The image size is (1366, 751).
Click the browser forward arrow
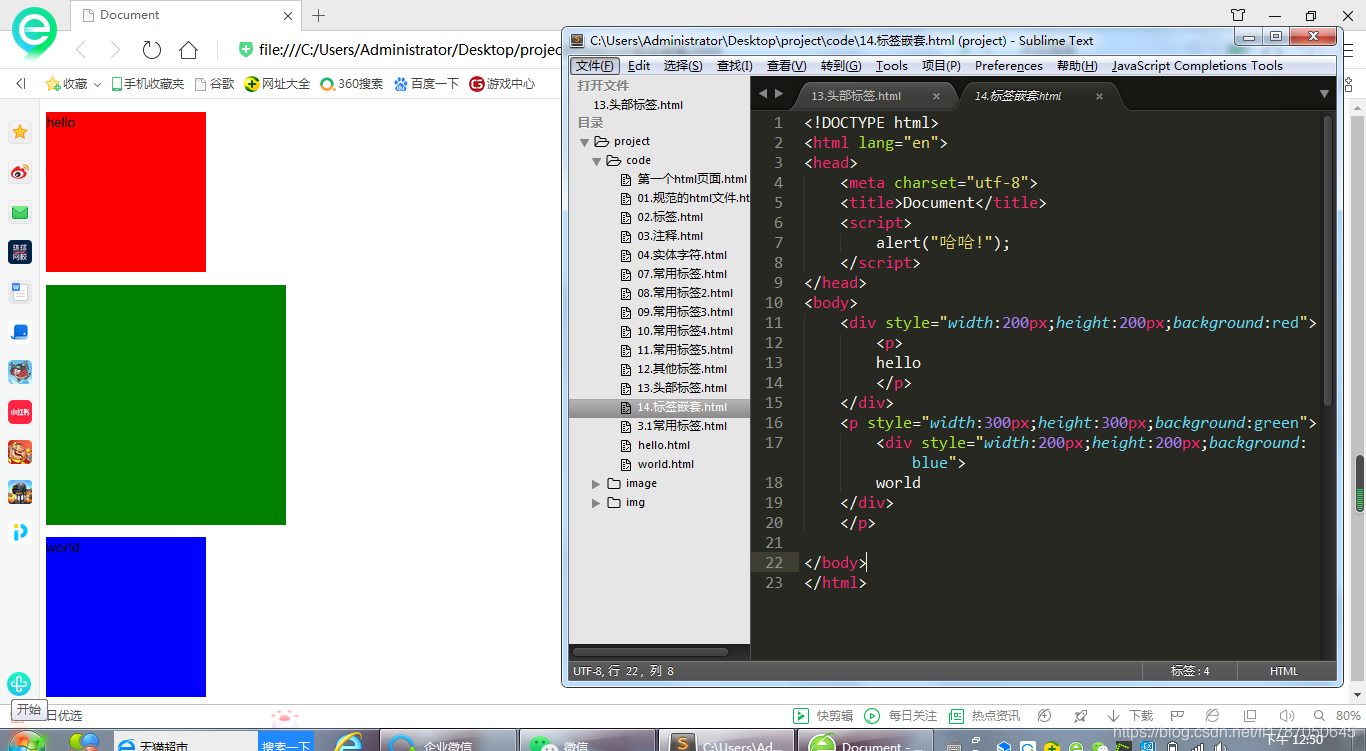coord(115,50)
